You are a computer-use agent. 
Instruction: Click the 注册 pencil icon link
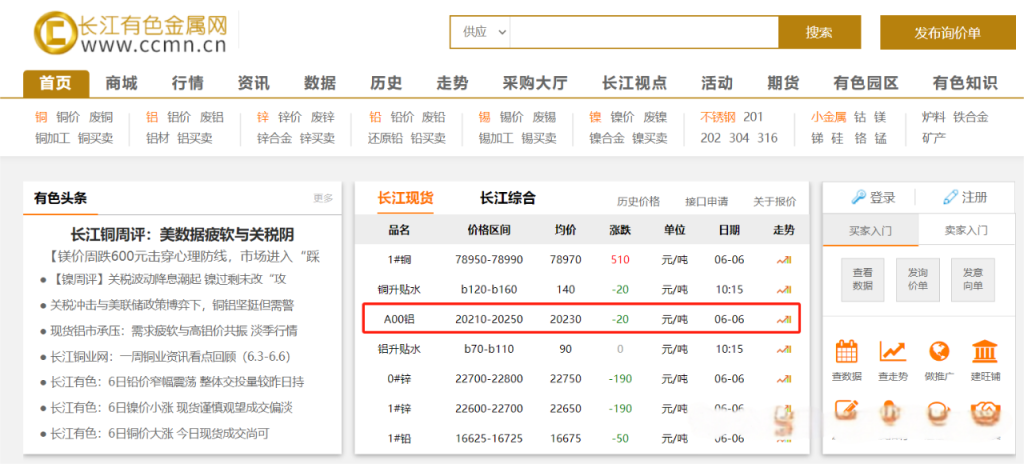tap(965, 197)
